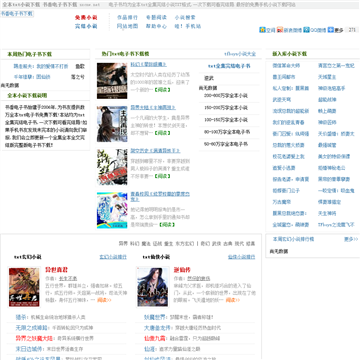Open 无限之成神路 in the fantasy list
The height and width of the screenshot is (360, 360).
[x=32, y=328]
